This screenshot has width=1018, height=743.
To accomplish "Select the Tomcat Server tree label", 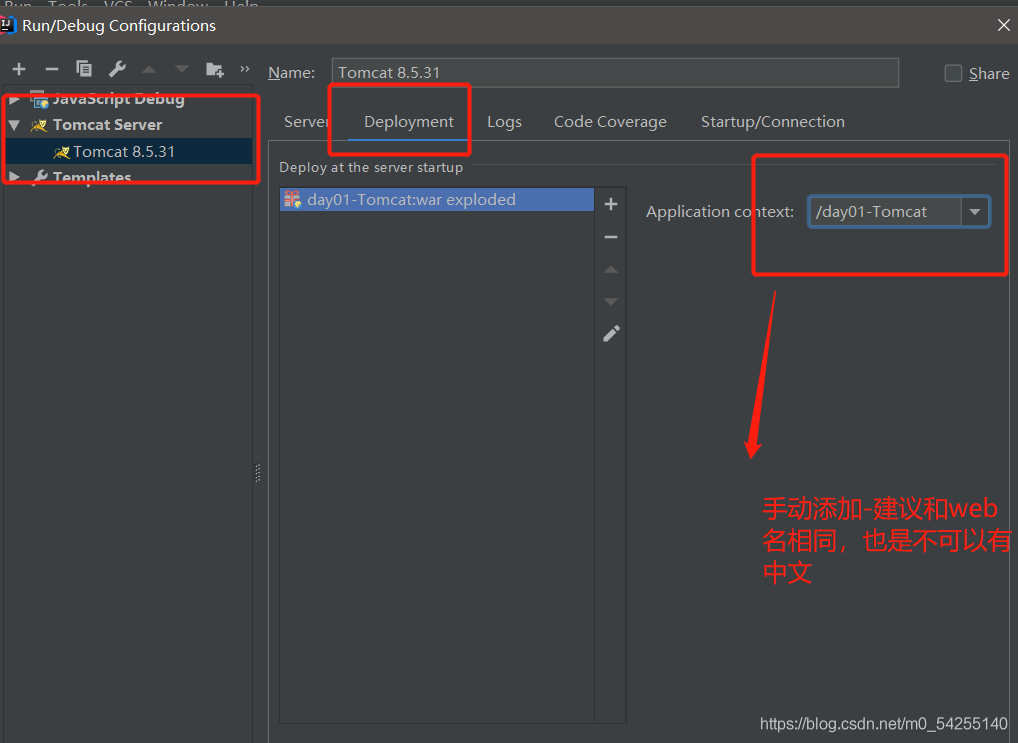I will [x=107, y=125].
